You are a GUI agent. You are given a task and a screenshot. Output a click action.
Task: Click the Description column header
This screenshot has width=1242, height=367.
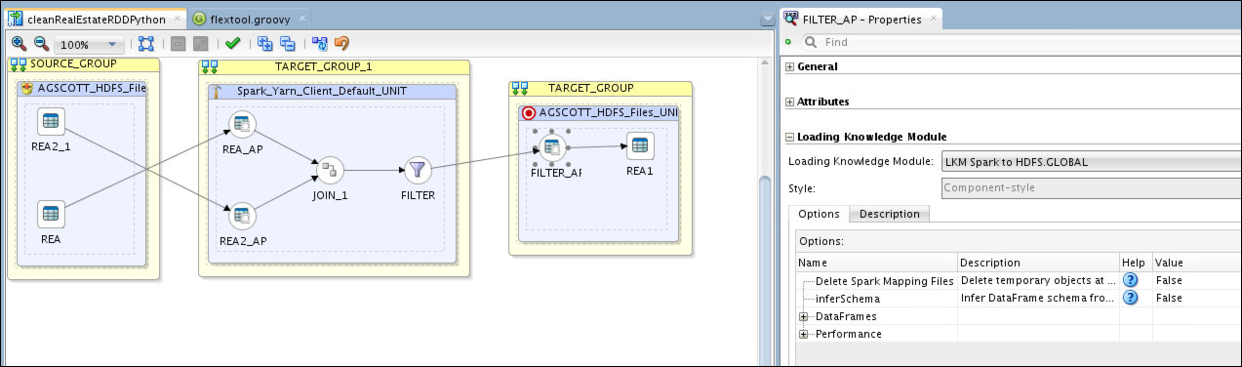pyautogui.click(x=1038, y=263)
